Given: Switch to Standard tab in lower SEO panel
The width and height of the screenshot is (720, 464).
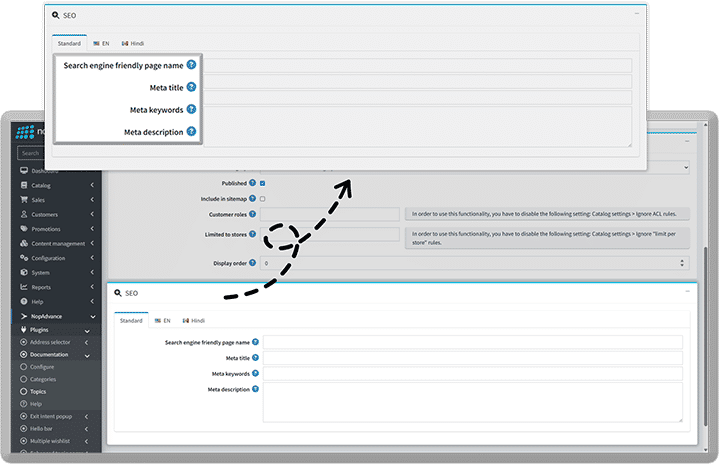Looking at the screenshot, I should pyautogui.click(x=131, y=320).
